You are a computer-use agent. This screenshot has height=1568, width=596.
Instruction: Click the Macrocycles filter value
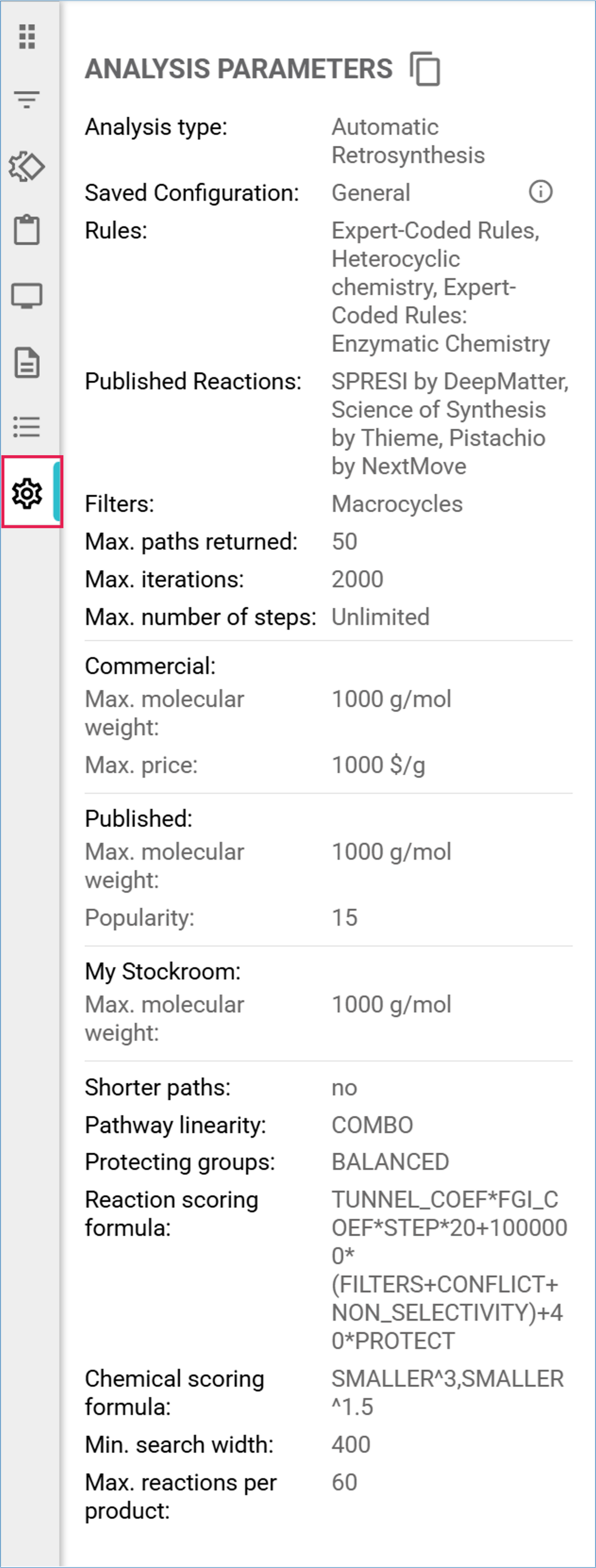coord(397,504)
